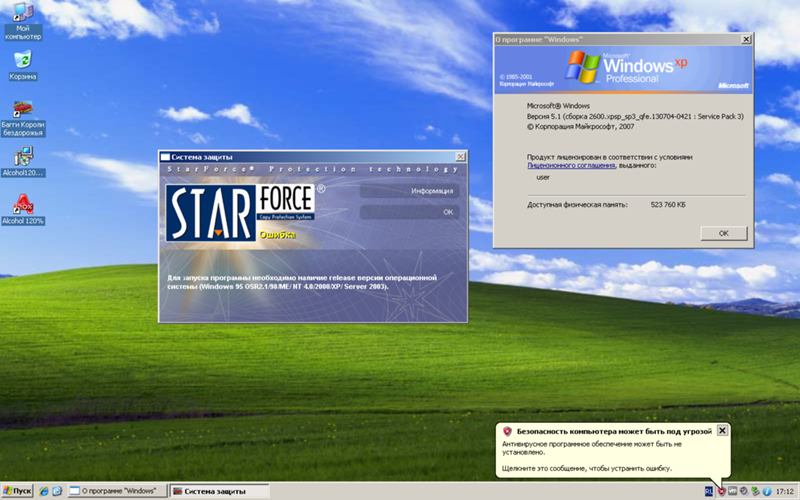Click the second quick launch icon
The image size is (800, 500).
tap(57, 491)
